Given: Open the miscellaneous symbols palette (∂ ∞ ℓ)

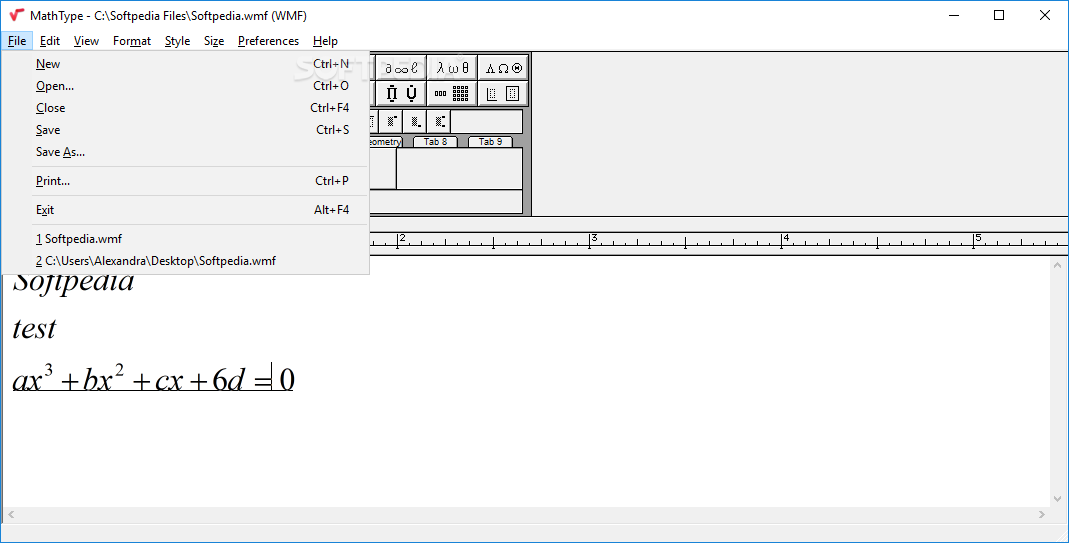Looking at the screenshot, I should pyautogui.click(x=401, y=68).
